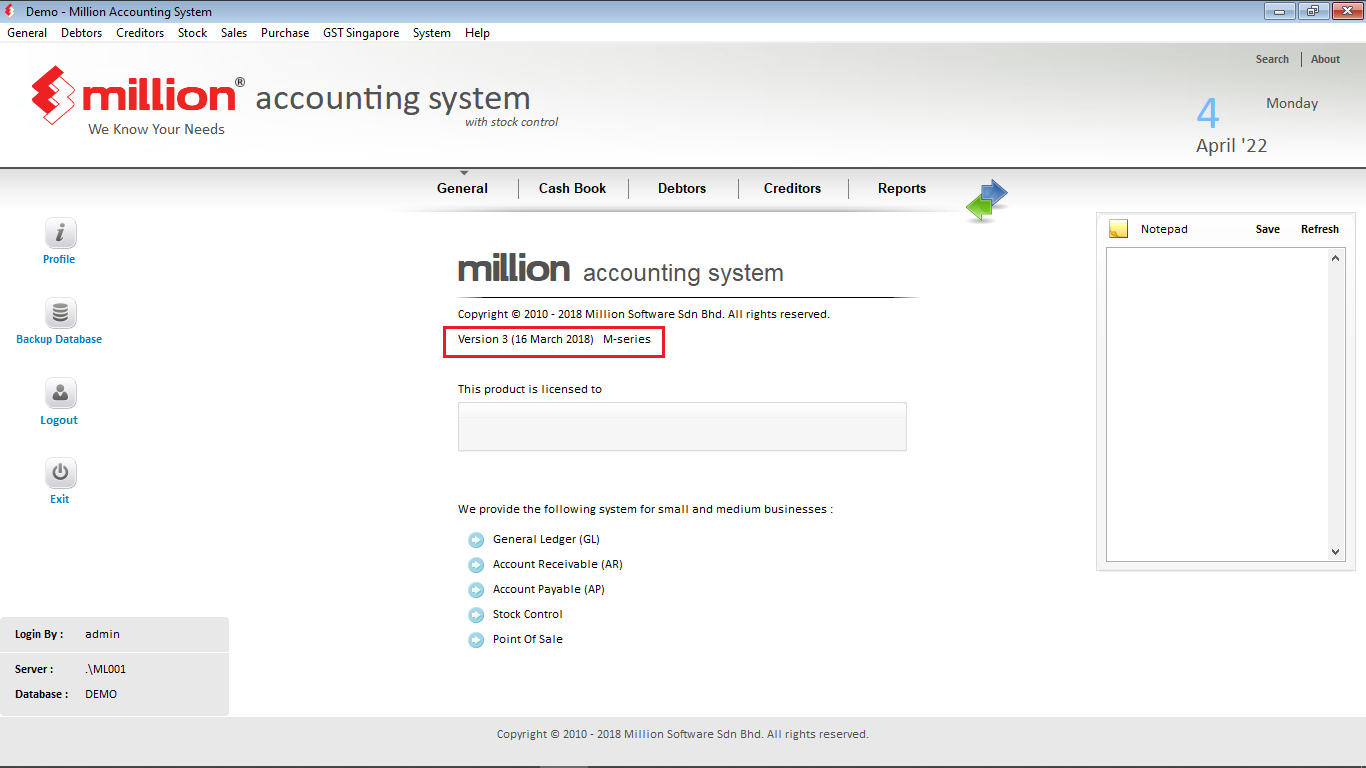This screenshot has height=768, width=1366.
Task: Open the Profile info icon
Action: point(60,233)
